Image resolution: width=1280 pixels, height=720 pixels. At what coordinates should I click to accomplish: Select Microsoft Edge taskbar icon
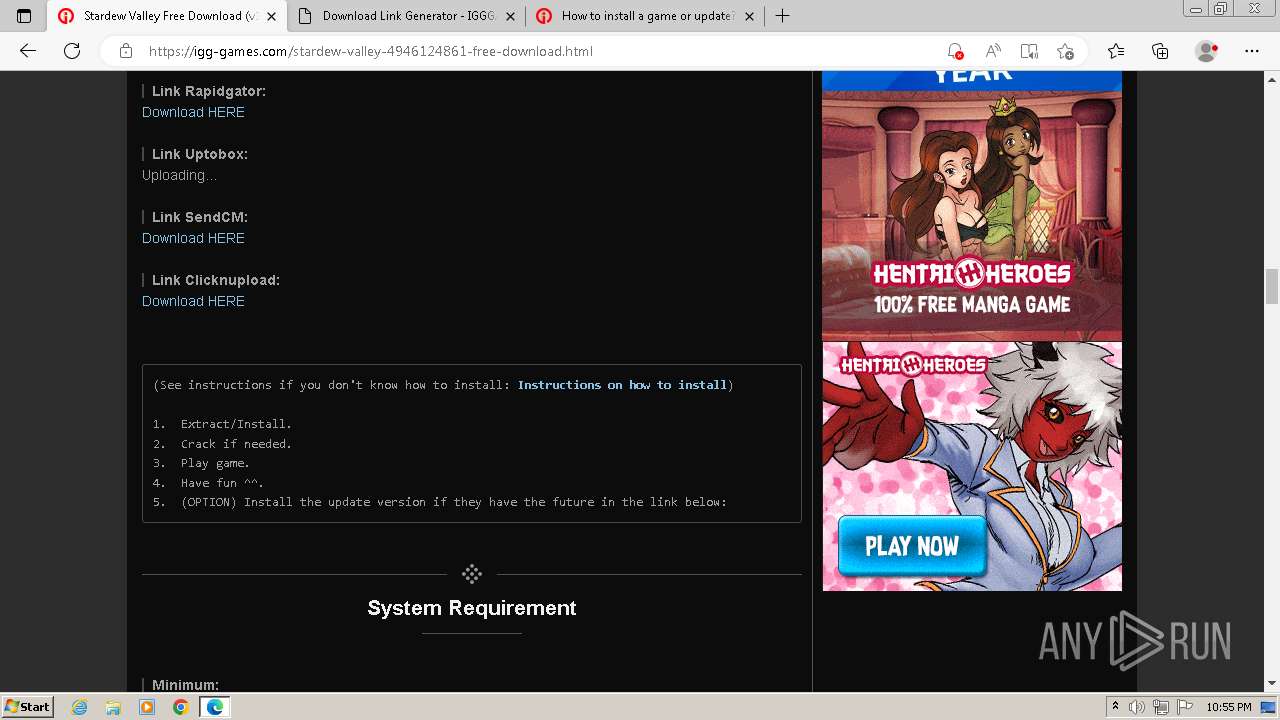coord(214,707)
